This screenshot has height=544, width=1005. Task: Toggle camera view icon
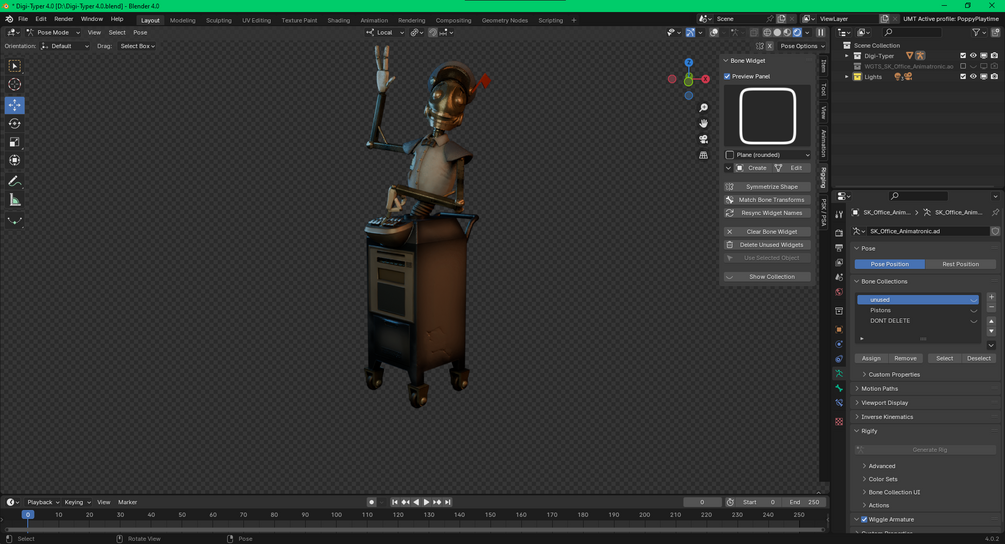(703, 140)
